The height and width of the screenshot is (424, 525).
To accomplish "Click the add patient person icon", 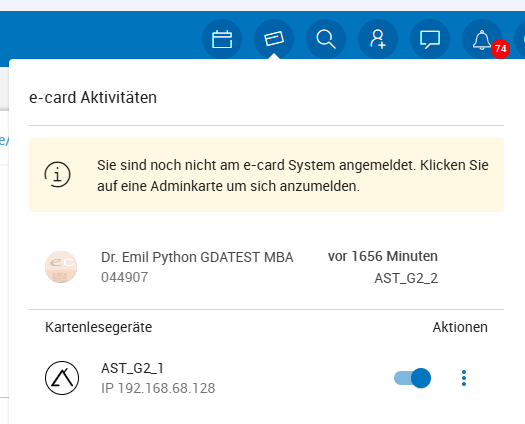I will [x=378, y=39].
